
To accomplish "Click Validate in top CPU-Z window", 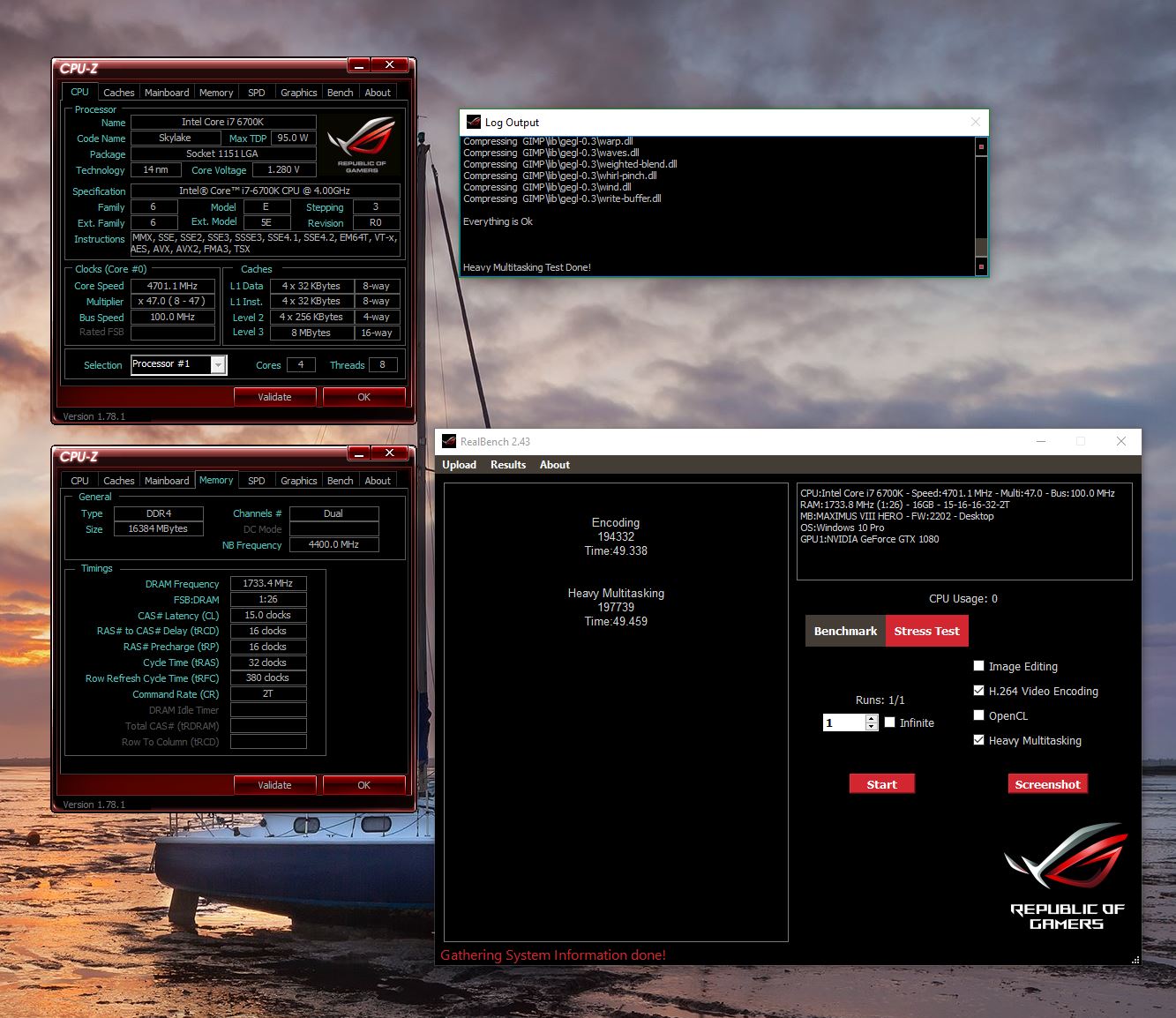I will point(274,397).
